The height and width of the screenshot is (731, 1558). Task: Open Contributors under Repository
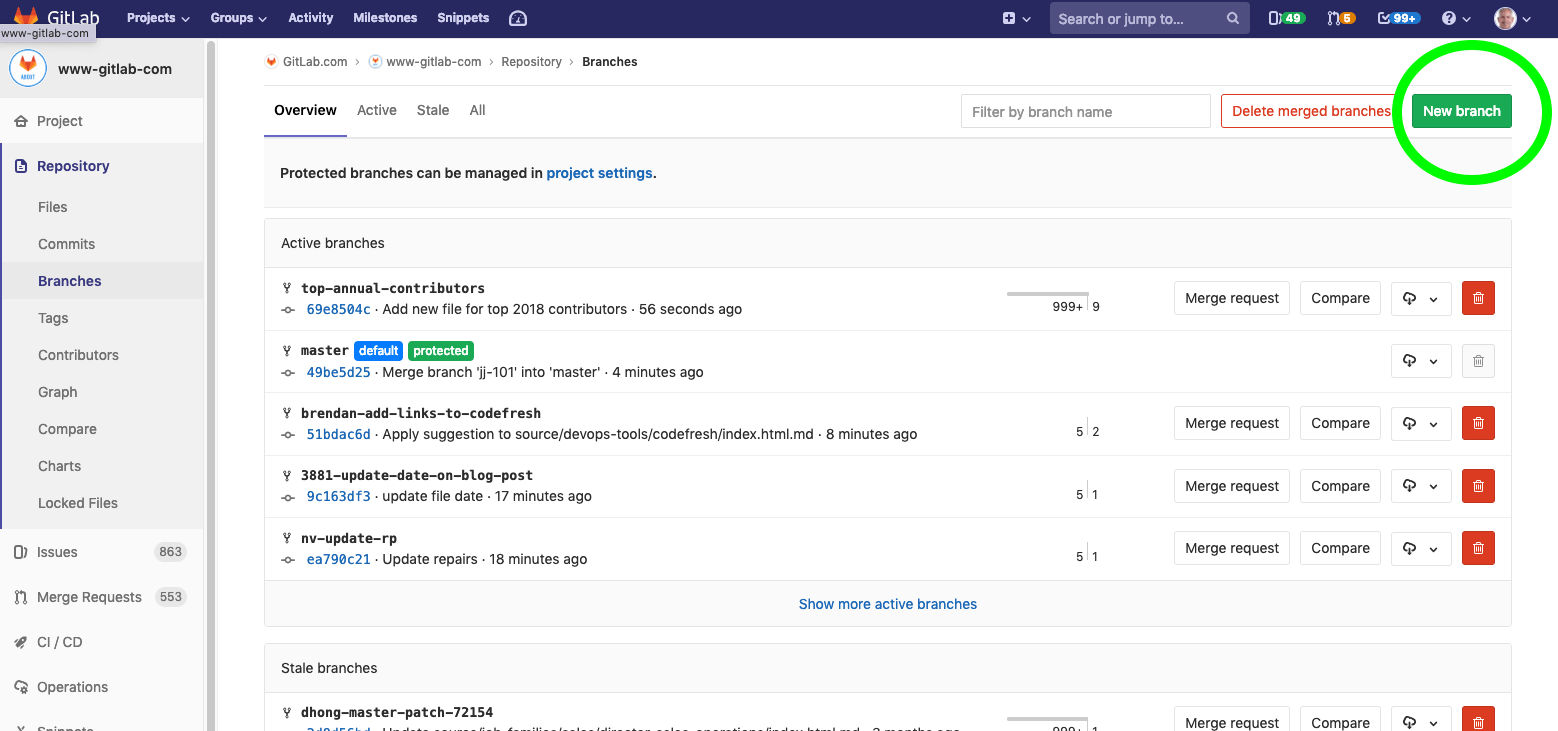click(x=78, y=355)
